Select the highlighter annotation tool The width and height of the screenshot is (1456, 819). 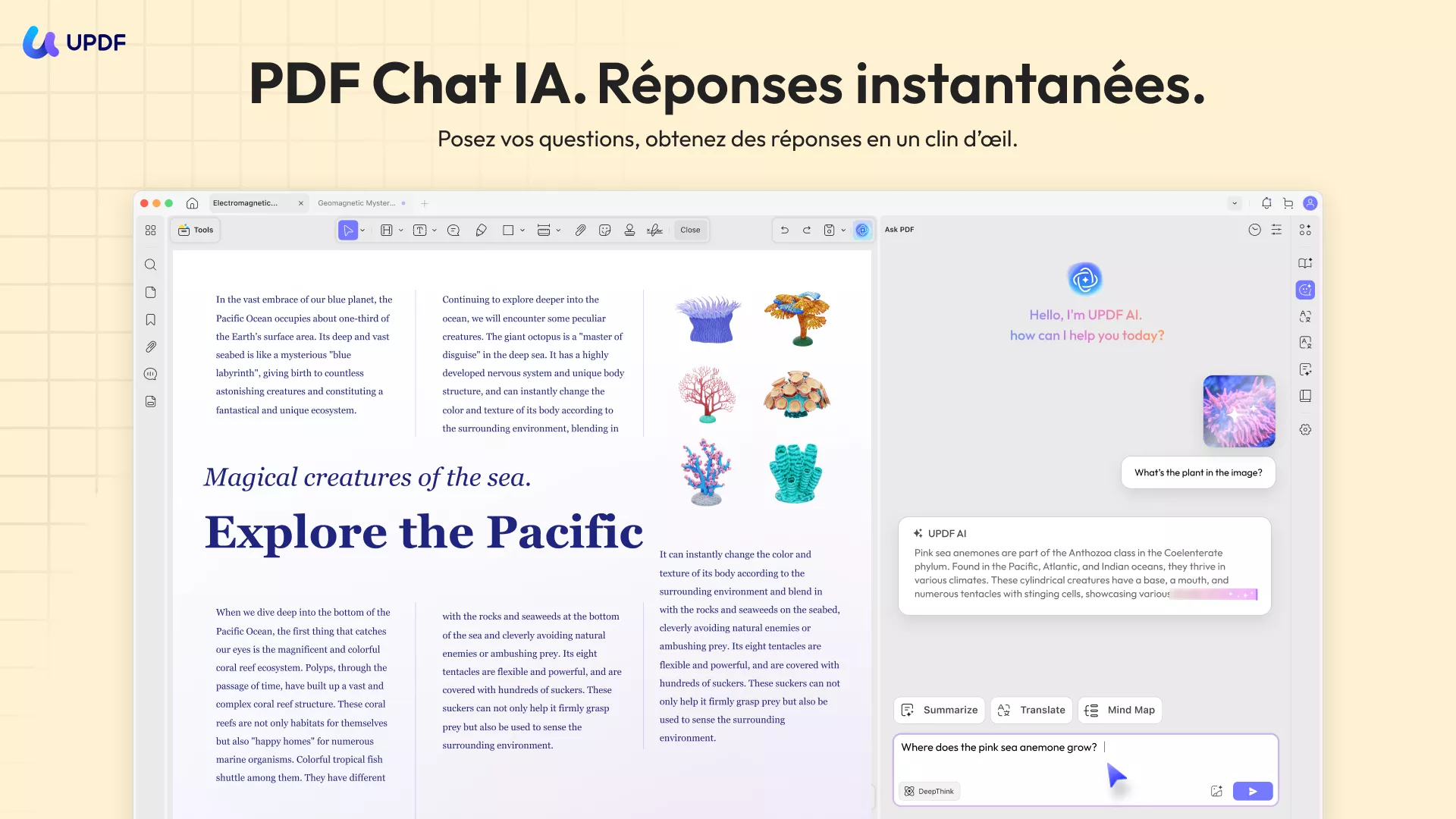coord(482,230)
